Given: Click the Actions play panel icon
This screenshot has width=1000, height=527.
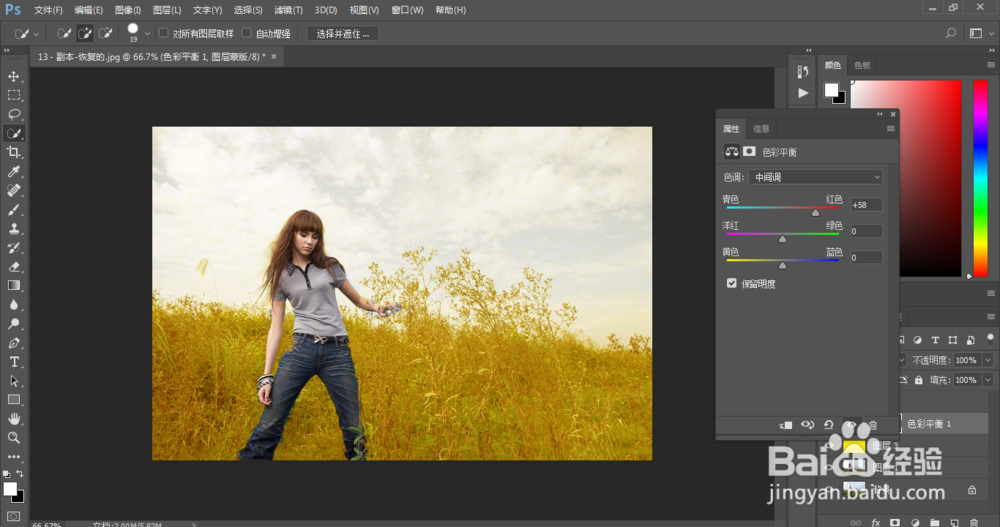Looking at the screenshot, I should [803, 93].
